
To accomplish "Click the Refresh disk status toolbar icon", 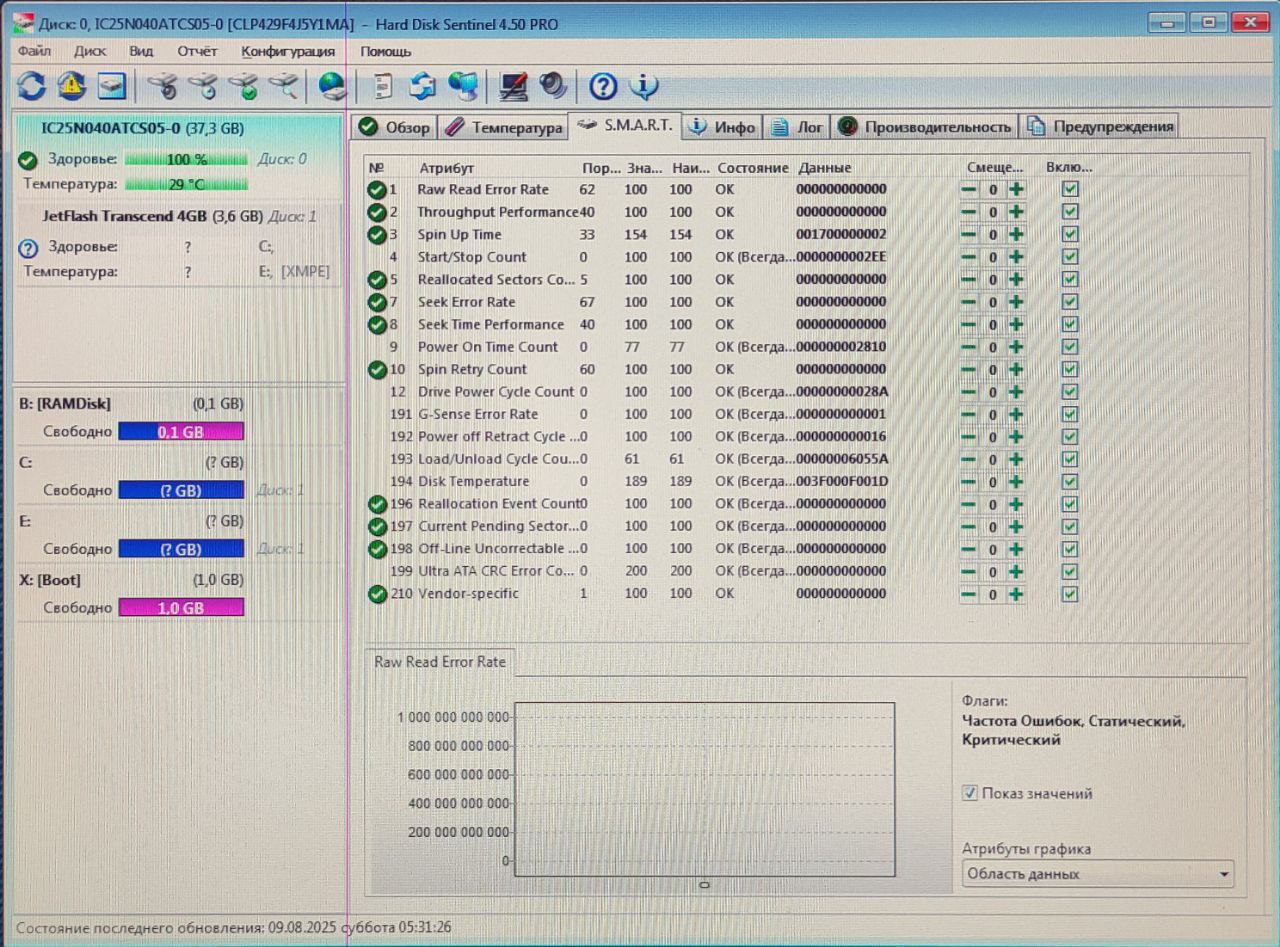I will click(31, 87).
